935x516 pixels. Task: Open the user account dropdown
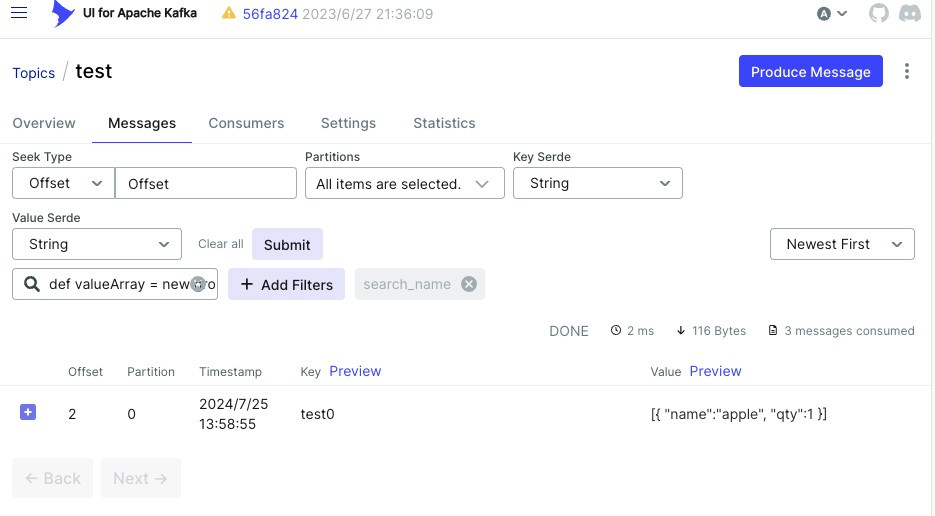pyautogui.click(x=832, y=13)
